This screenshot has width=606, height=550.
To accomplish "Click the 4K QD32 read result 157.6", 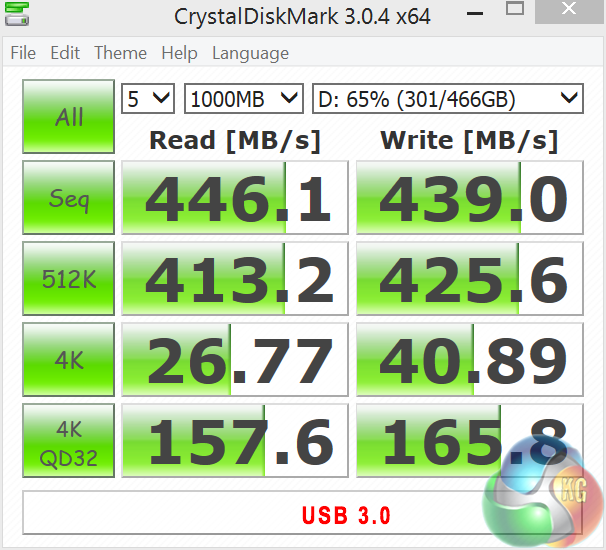I will (235, 441).
